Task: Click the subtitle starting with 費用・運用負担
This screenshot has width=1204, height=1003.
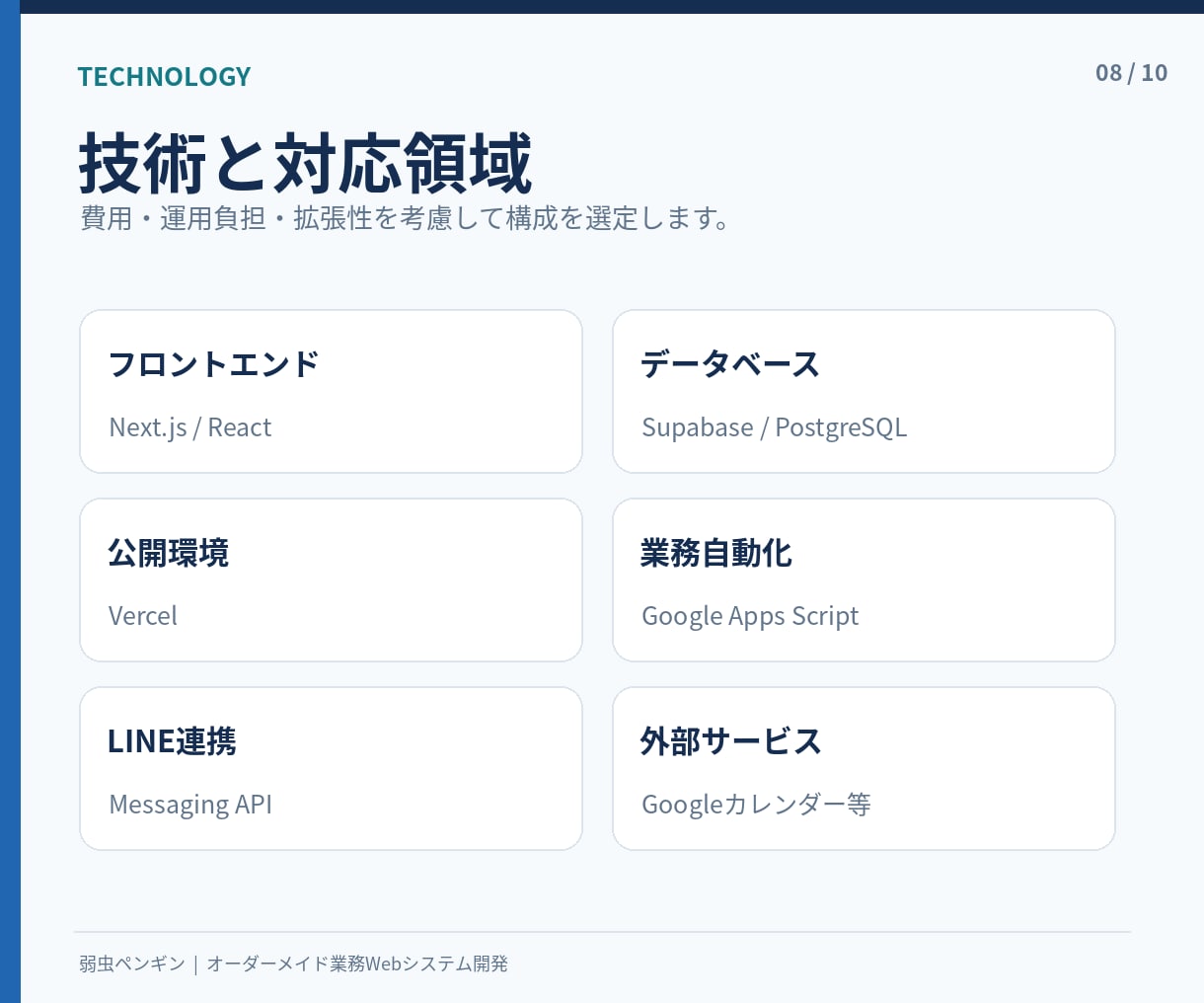Action: tap(405, 218)
